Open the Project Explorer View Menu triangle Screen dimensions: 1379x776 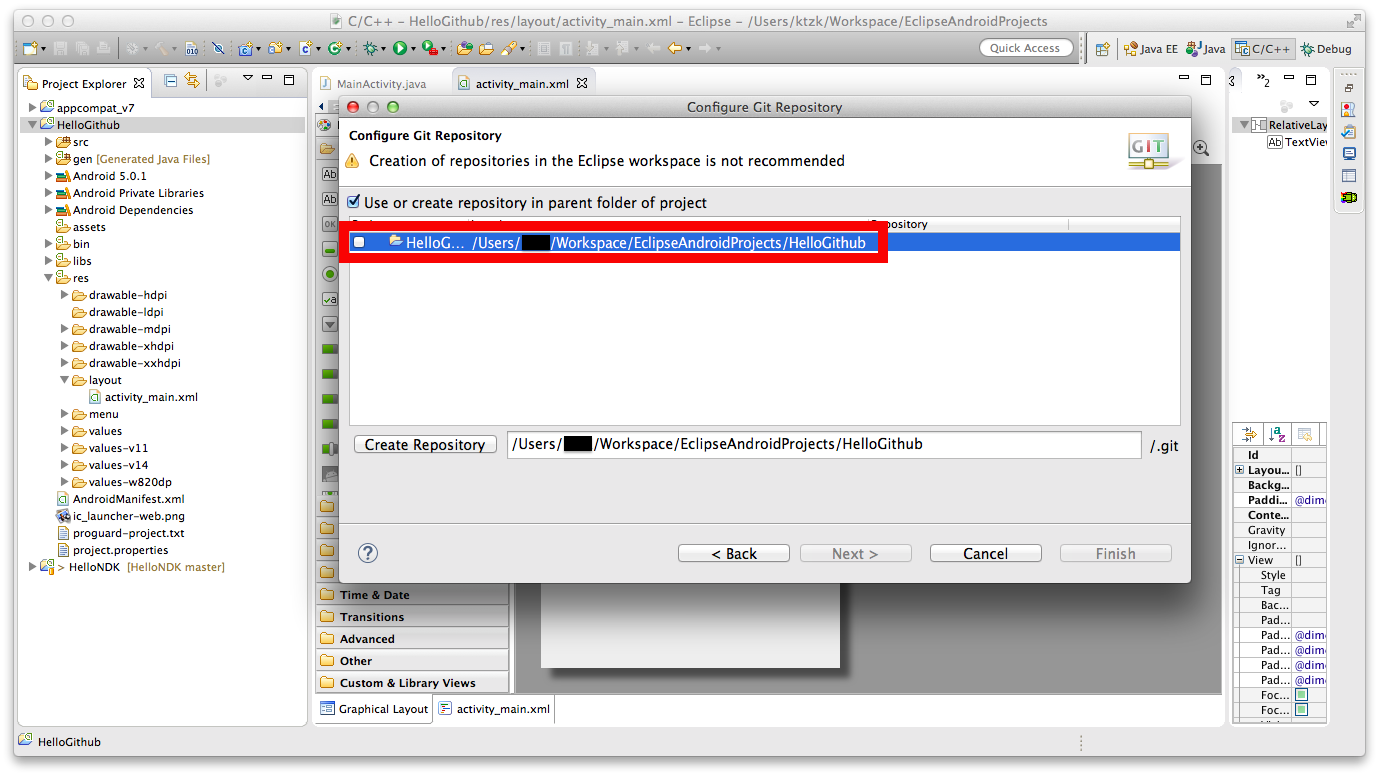pos(248,79)
